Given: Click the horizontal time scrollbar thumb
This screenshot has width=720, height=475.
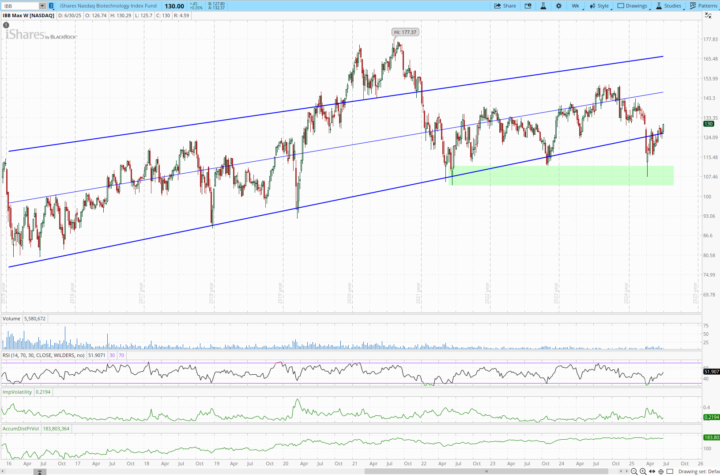Looking at the screenshot, I should click(x=486, y=471).
